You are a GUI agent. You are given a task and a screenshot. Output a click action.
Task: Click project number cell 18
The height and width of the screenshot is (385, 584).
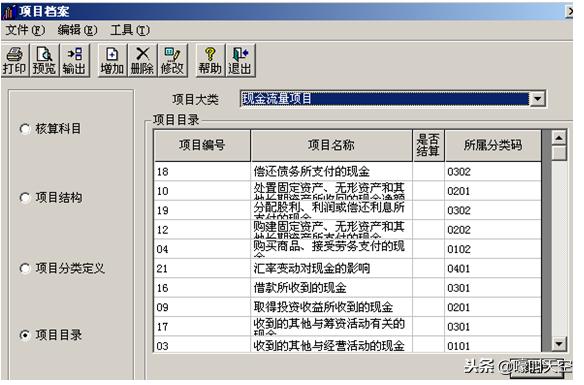[x=202, y=172]
